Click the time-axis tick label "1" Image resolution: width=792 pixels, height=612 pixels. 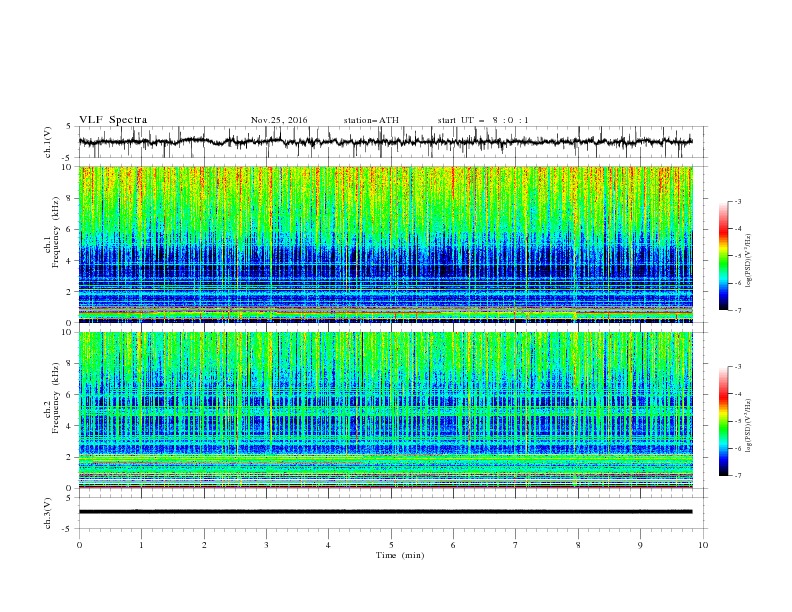pos(141,545)
